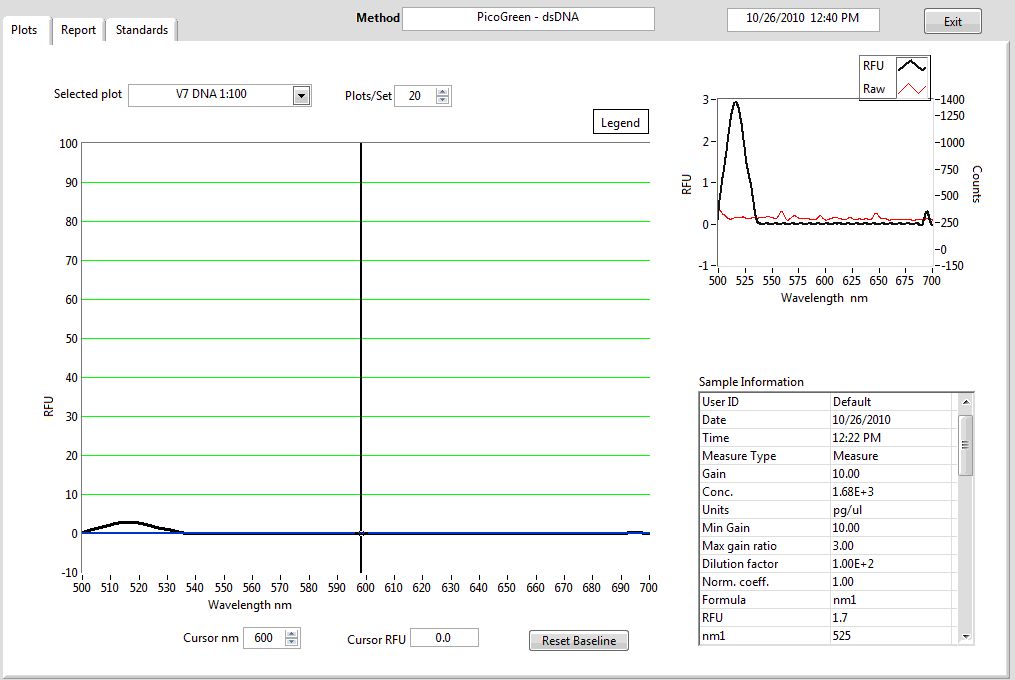This screenshot has height=680, width=1015.
Task: Open the Selected plot dropdown arrow
Action: pyautogui.click(x=301, y=95)
